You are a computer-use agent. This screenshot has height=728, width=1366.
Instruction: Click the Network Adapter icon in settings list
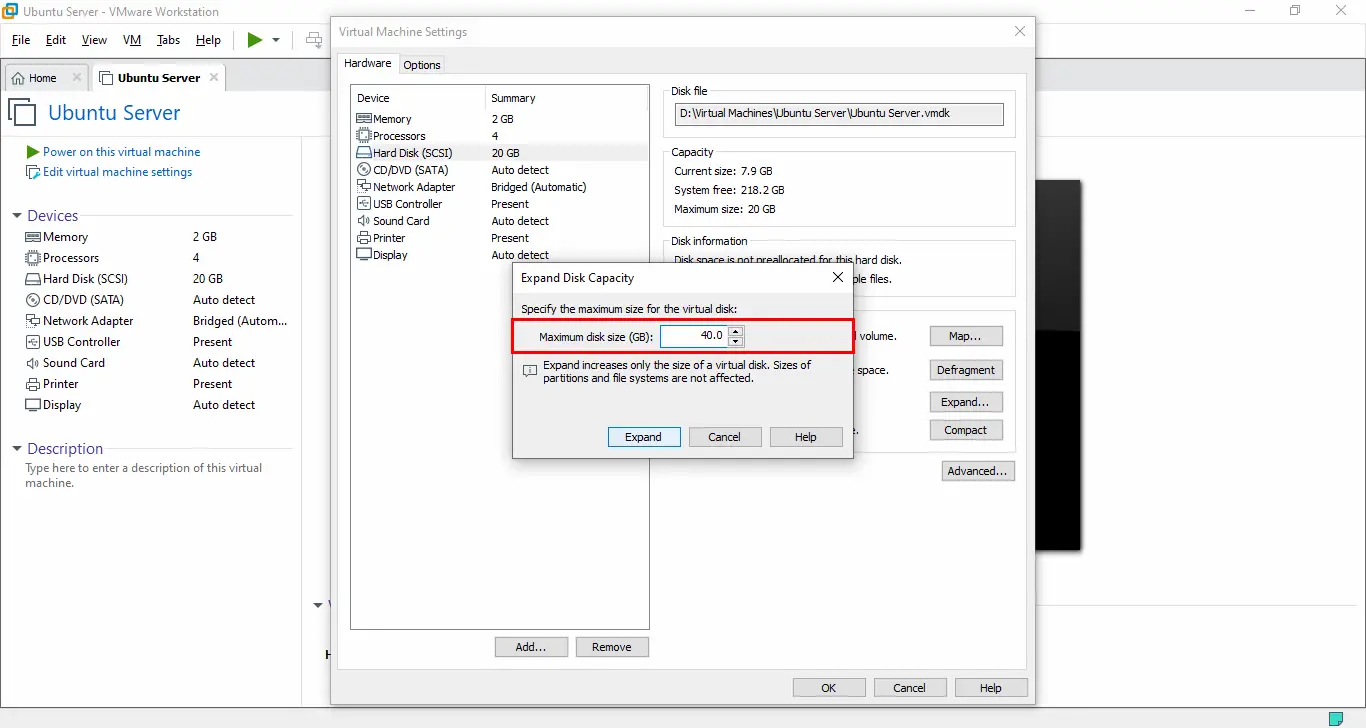(x=364, y=187)
